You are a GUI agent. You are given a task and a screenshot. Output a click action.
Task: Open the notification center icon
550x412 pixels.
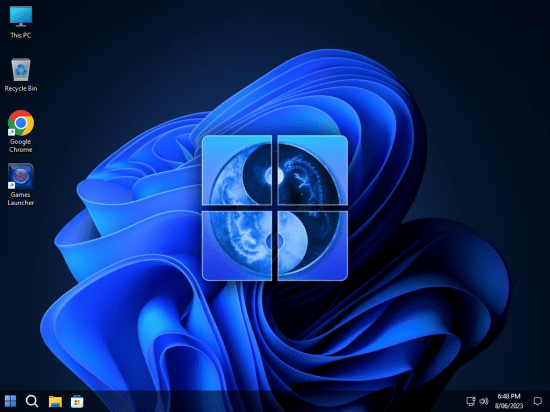(537, 401)
